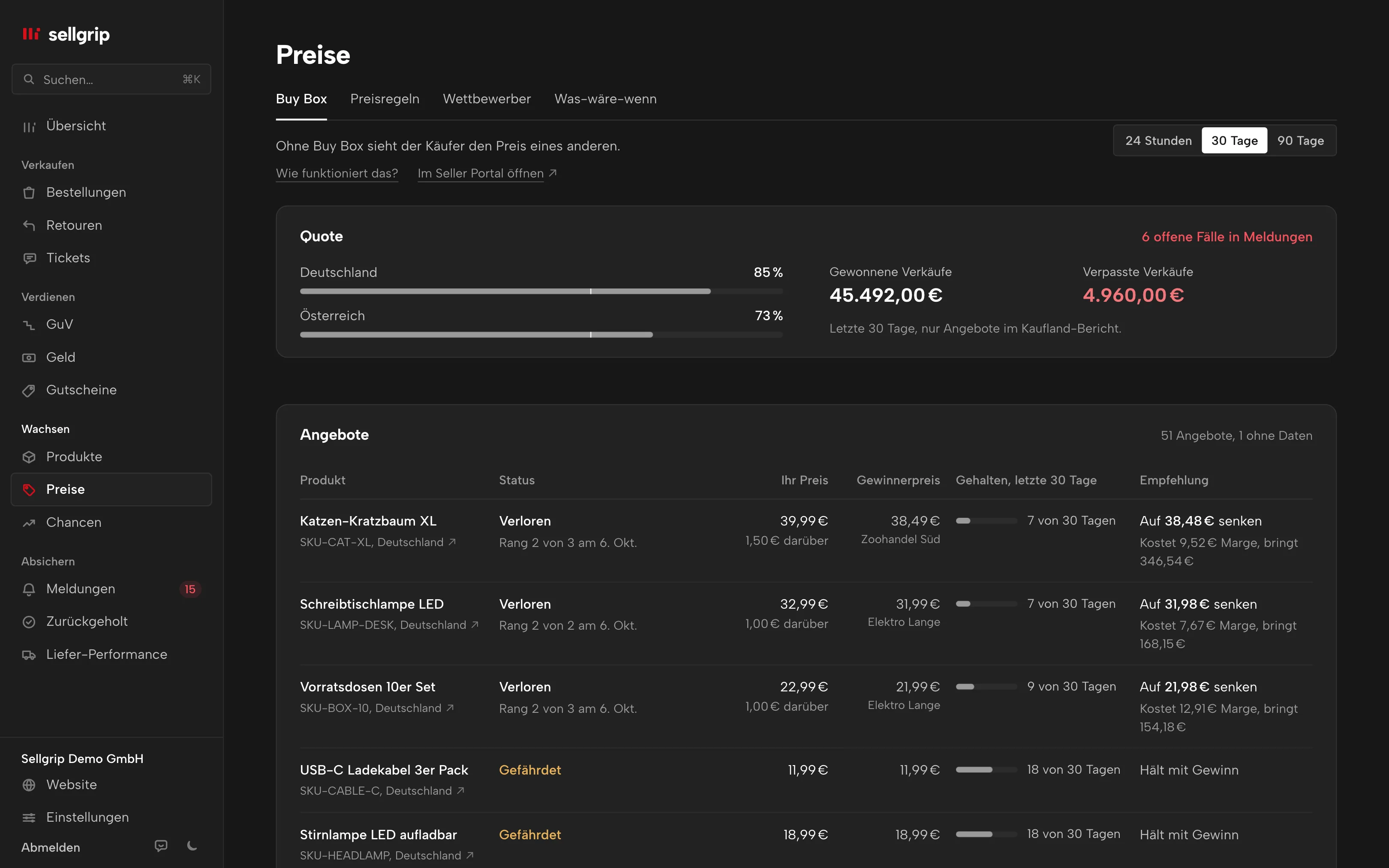Screen dimensions: 1389x868
Task: Click Abmelden to log out
Action: [51, 847]
